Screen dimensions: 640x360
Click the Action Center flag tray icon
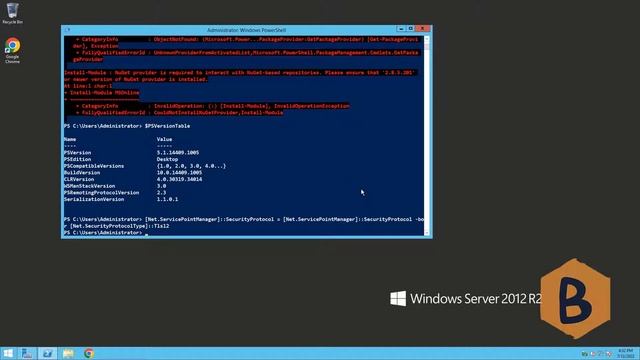pos(593,354)
